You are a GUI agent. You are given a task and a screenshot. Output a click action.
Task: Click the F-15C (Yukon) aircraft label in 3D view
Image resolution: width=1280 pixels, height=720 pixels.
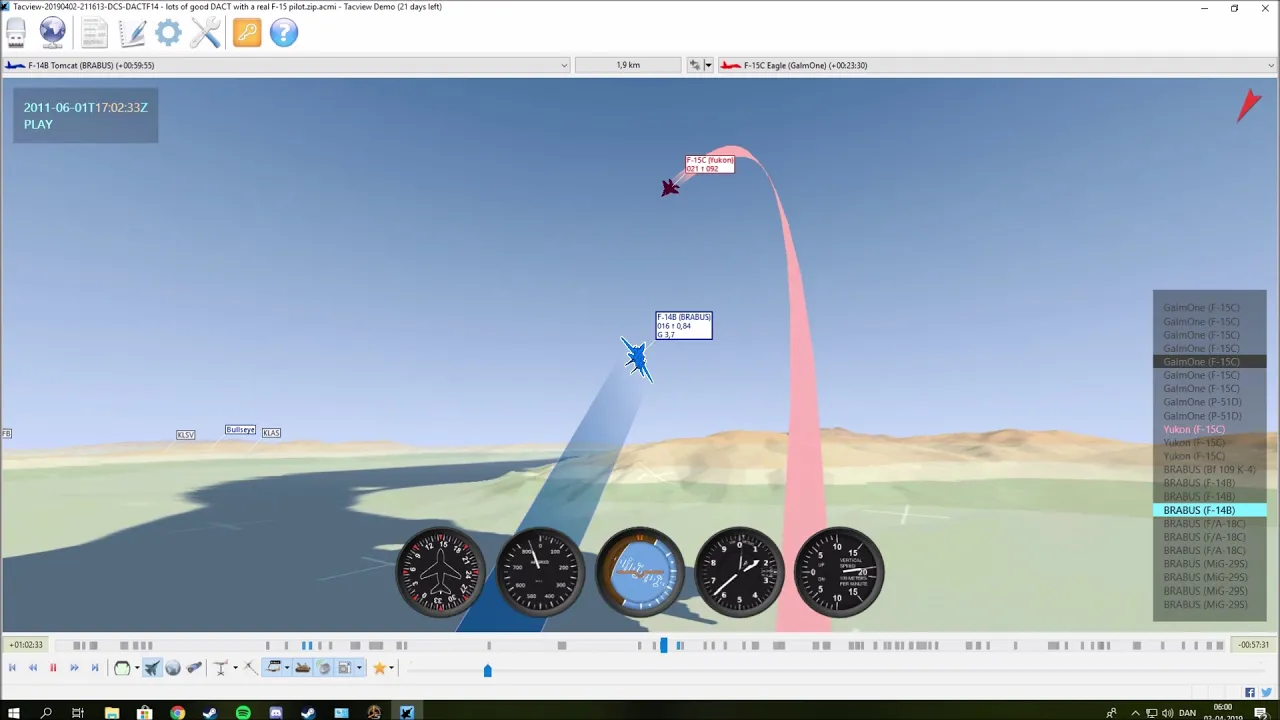710,164
